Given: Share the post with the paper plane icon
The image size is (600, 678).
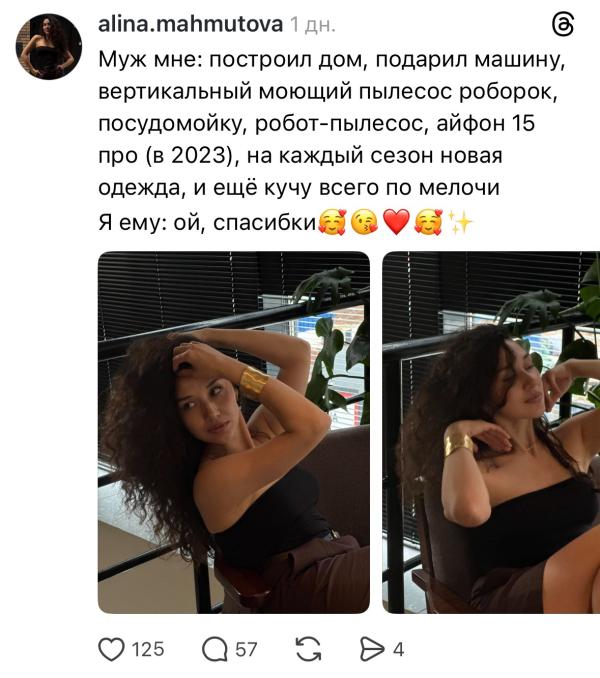Looking at the screenshot, I should [372, 649].
